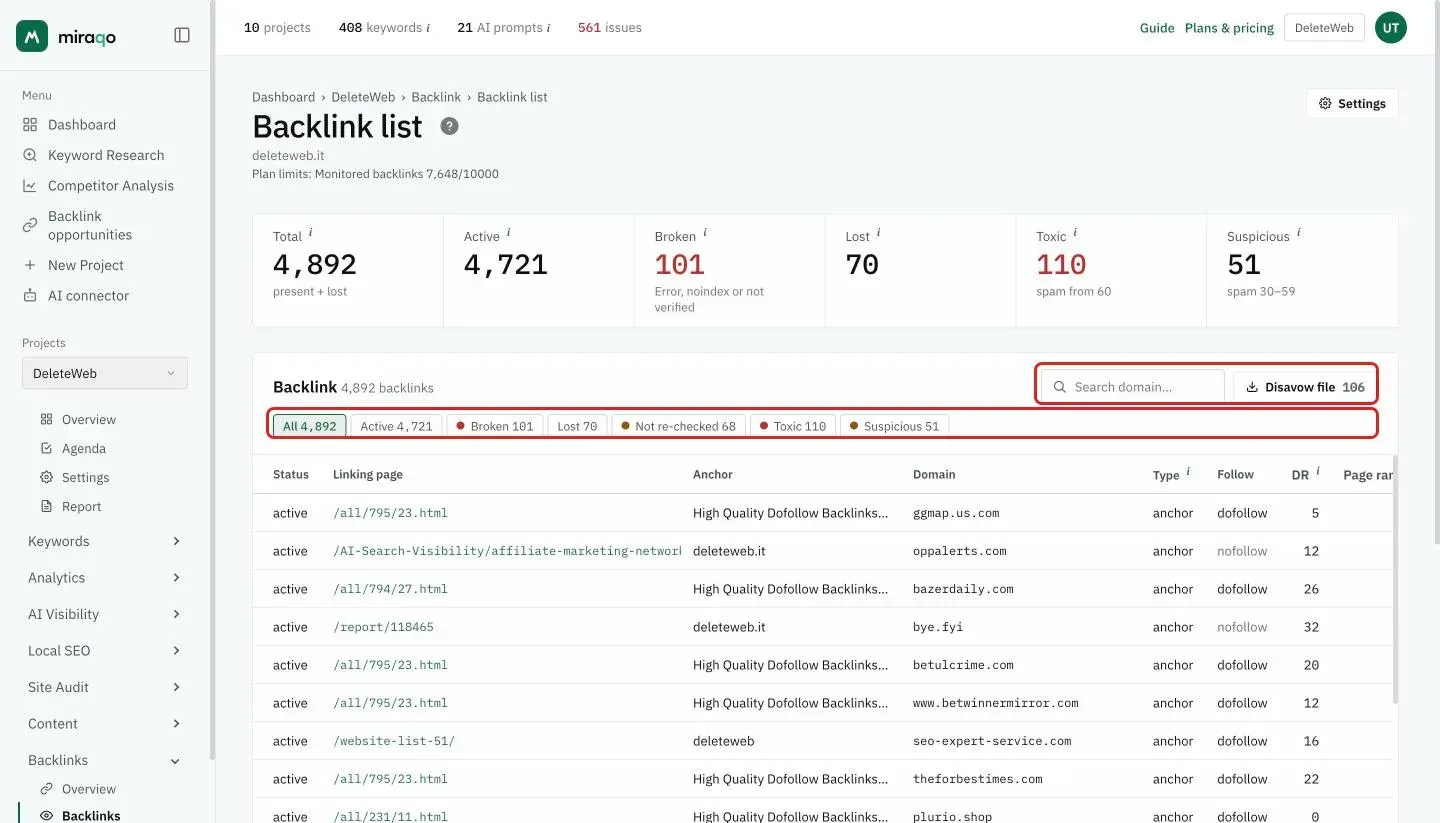Click the Keyword Research magnifier icon
Screen dimensions: 1440x823
click(x=30, y=155)
